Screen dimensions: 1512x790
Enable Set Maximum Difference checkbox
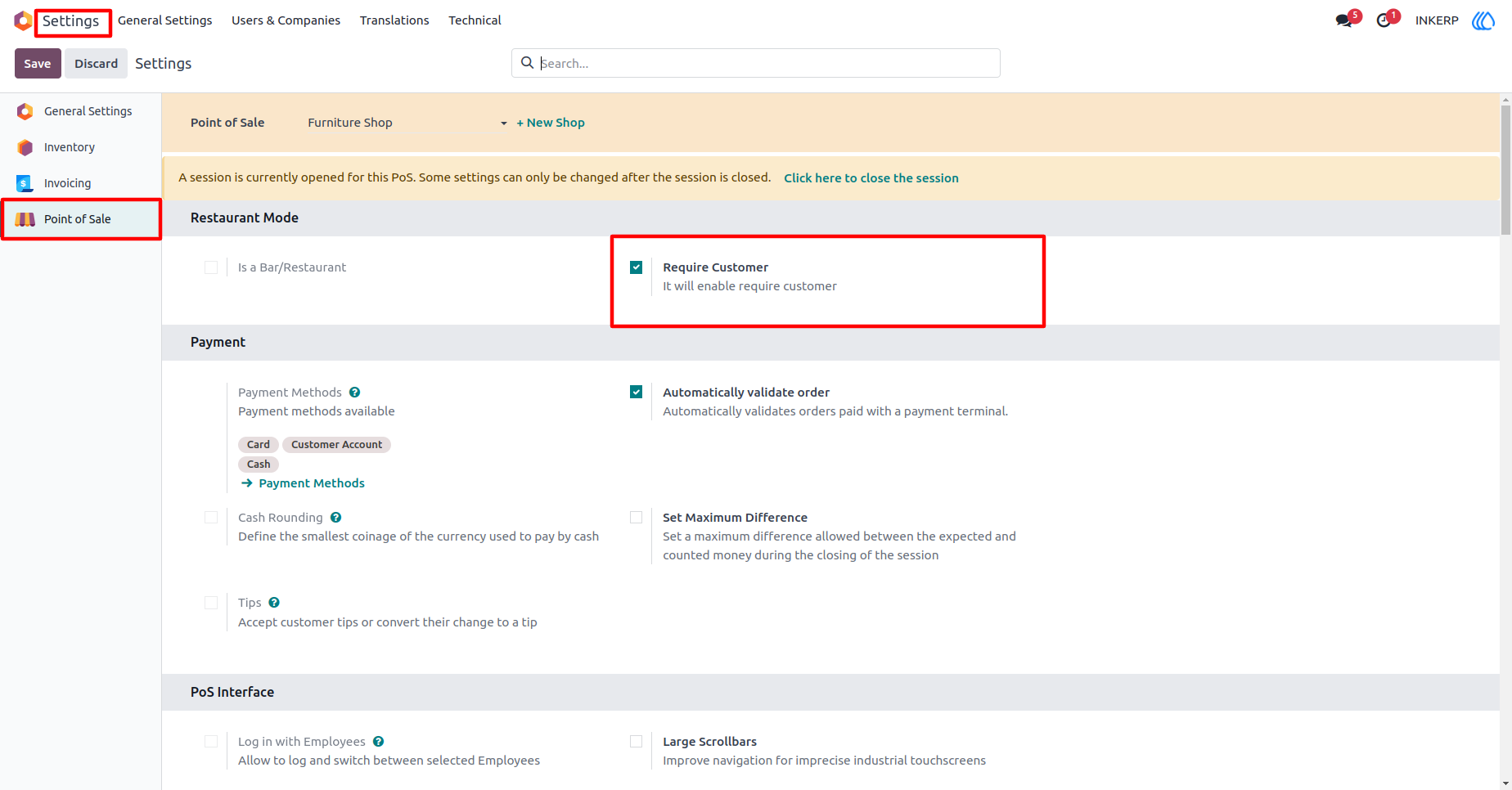(636, 518)
